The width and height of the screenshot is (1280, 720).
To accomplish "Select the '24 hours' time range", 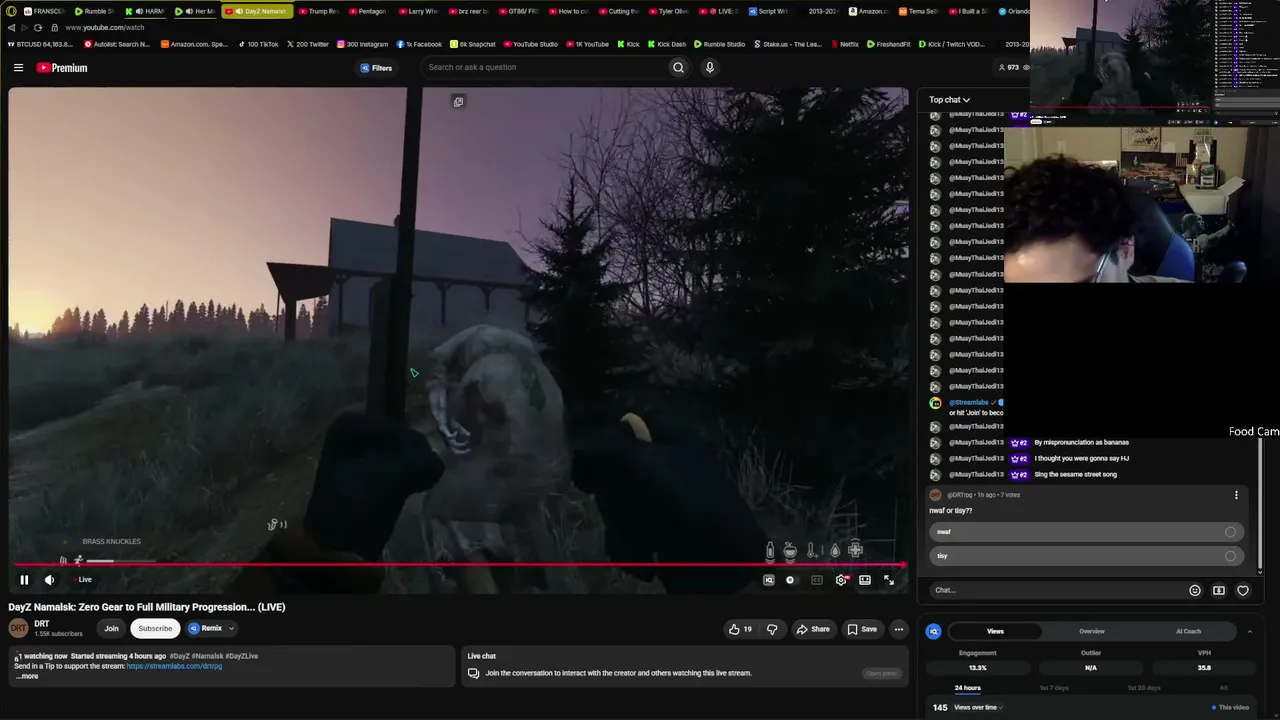I will (x=967, y=688).
